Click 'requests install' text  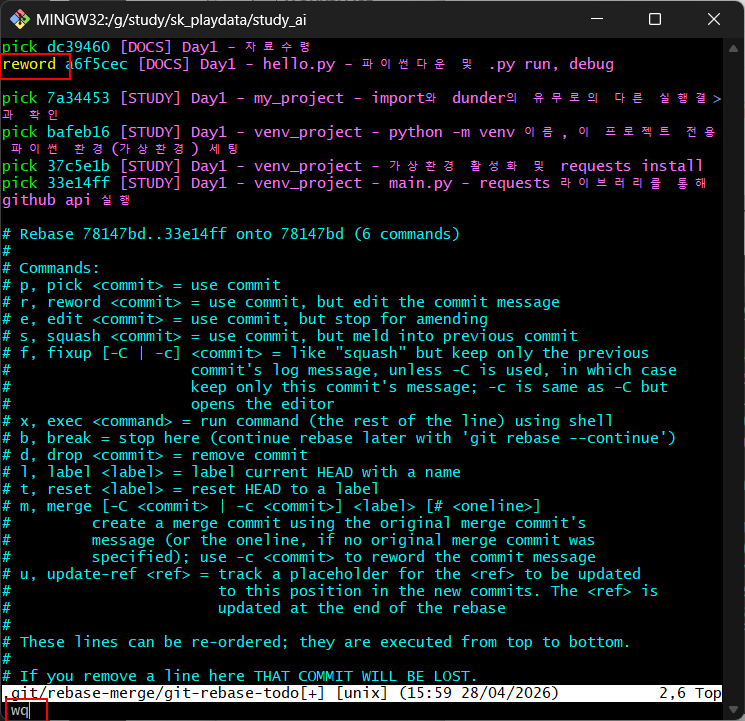pyautogui.click(x=631, y=166)
